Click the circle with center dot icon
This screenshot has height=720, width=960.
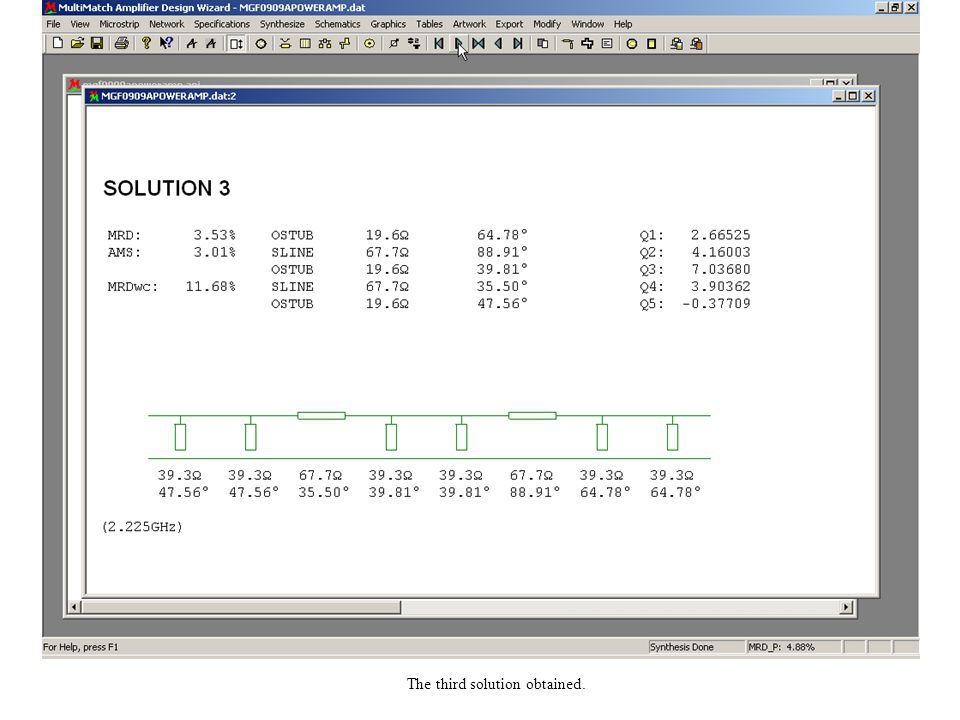click(x=369, y=43)
